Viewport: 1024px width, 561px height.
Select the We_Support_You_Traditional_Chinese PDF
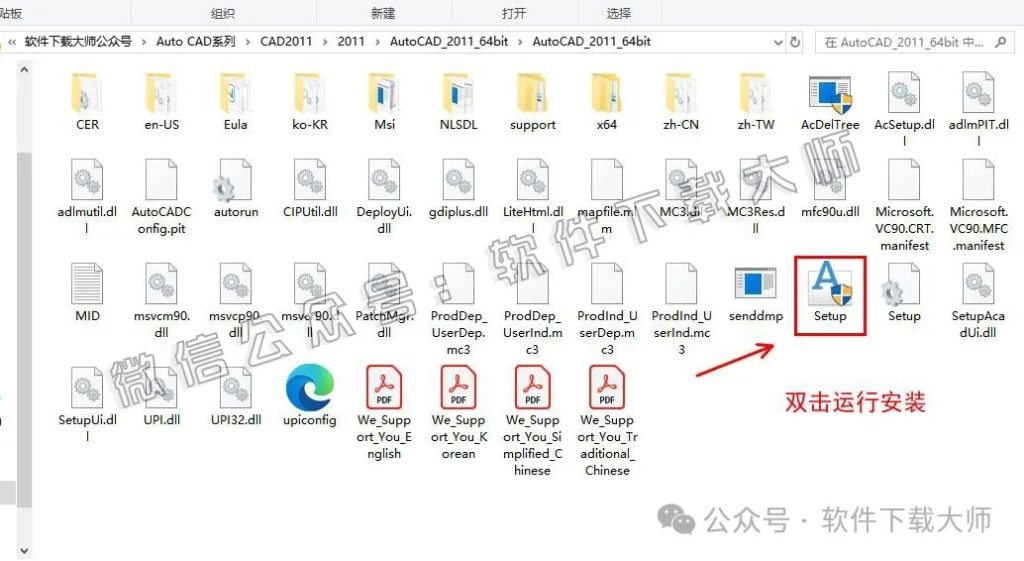point(607,421)
